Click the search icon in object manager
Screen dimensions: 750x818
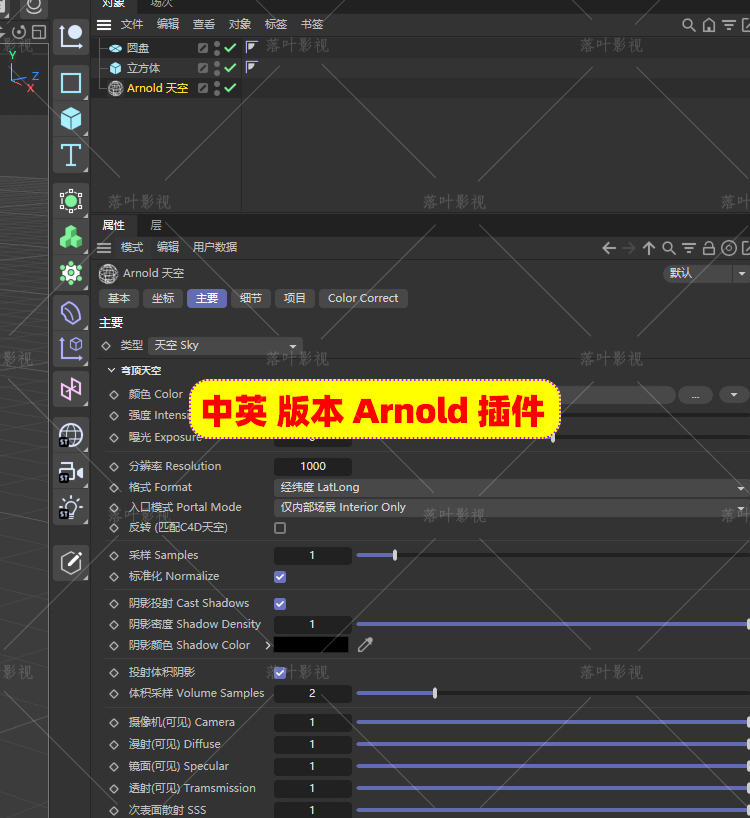[x=688, y=25]
